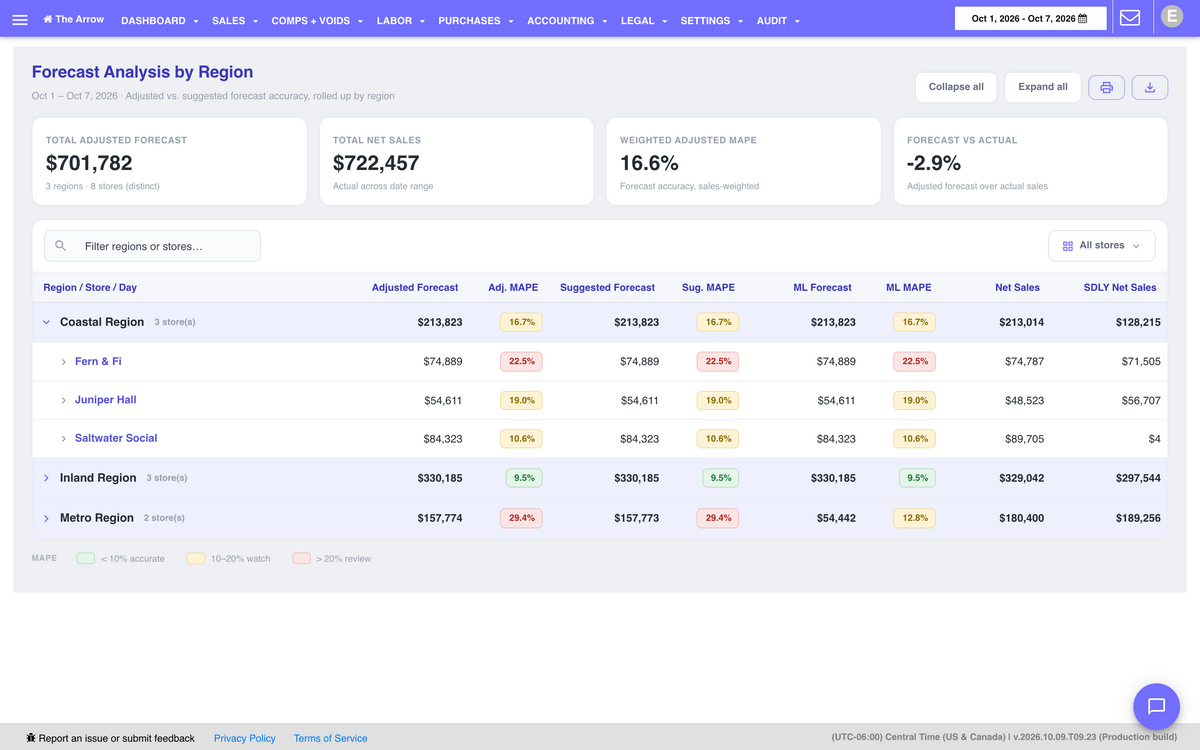Expand the Fern & Fi store row

point(64,362)
